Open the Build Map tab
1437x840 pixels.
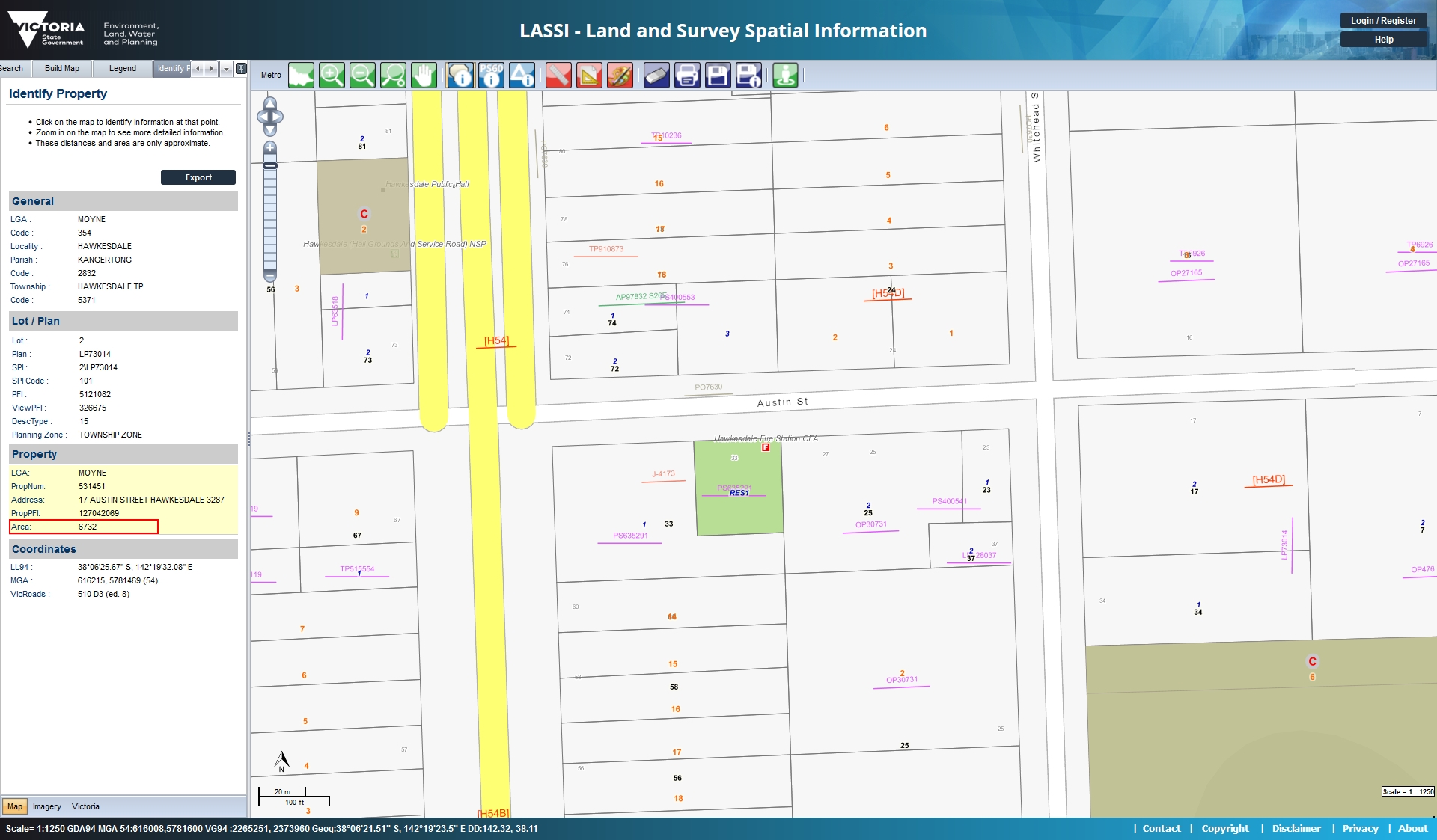coord(62,68)
